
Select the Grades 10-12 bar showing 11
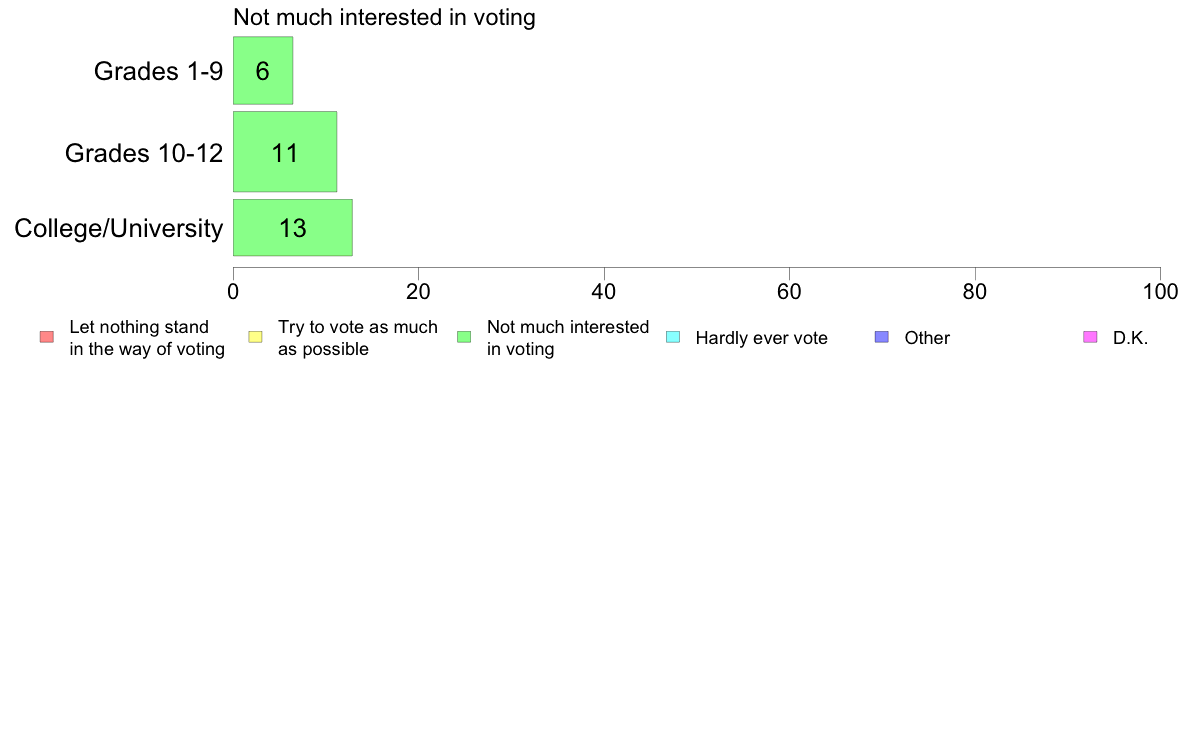285,152
